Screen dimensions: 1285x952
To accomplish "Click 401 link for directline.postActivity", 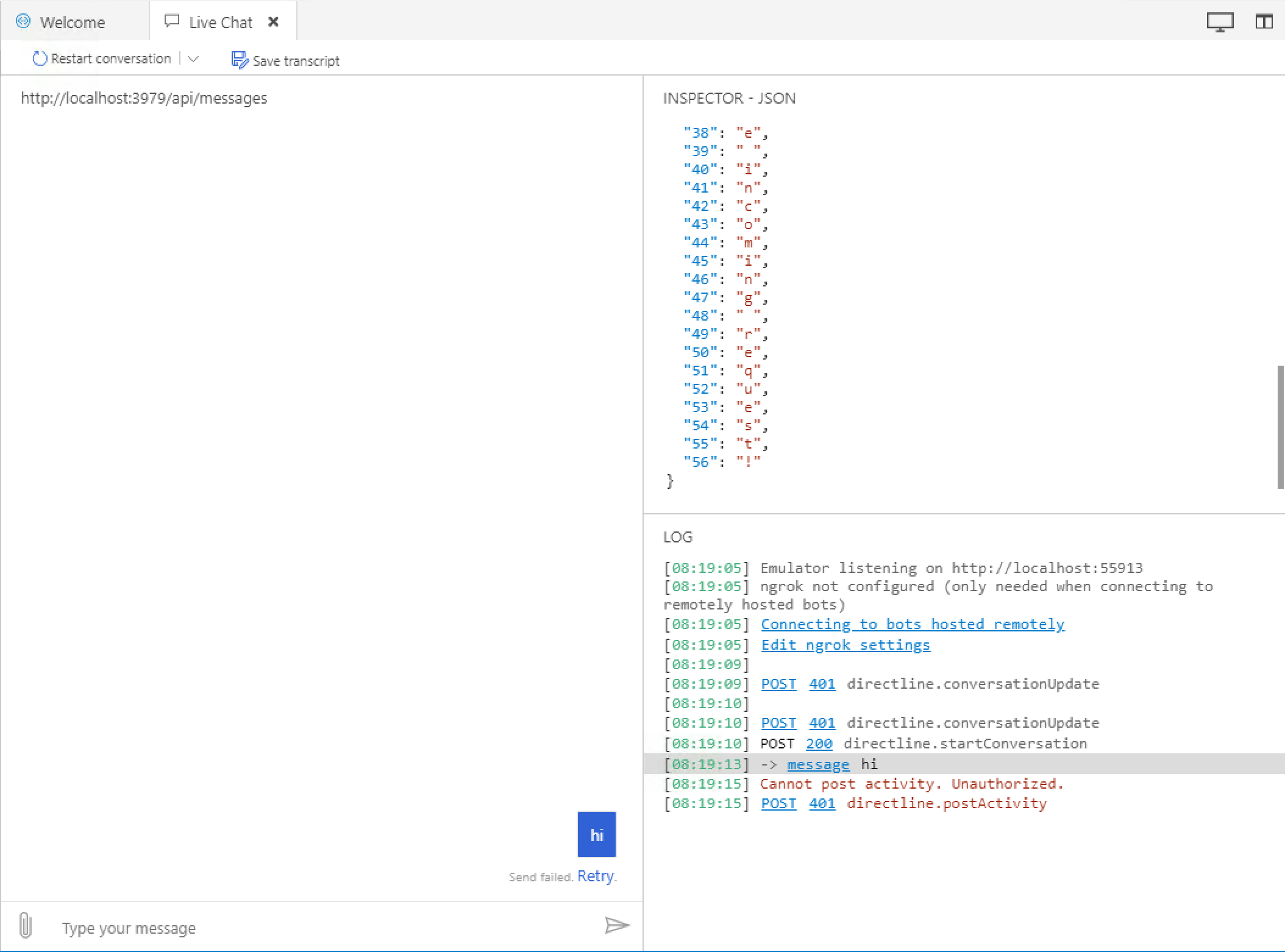I will click(x=822, y=803).
